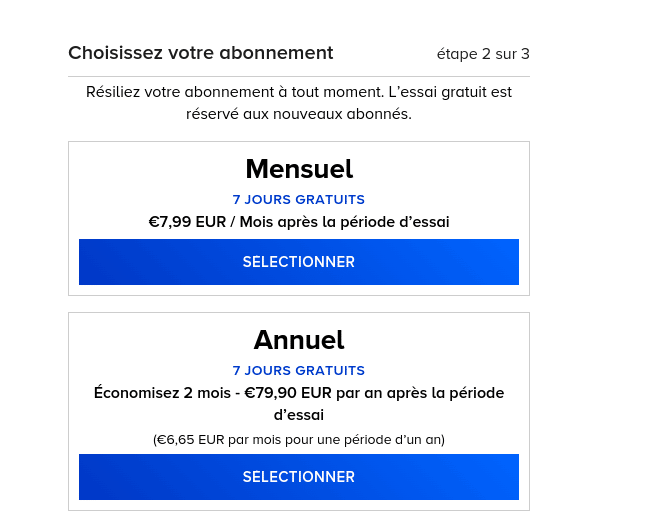This screenshot has width=651, height=517.
Task: Click the réservé aux nouveaux abonnés text
Action: click(299, 114)
